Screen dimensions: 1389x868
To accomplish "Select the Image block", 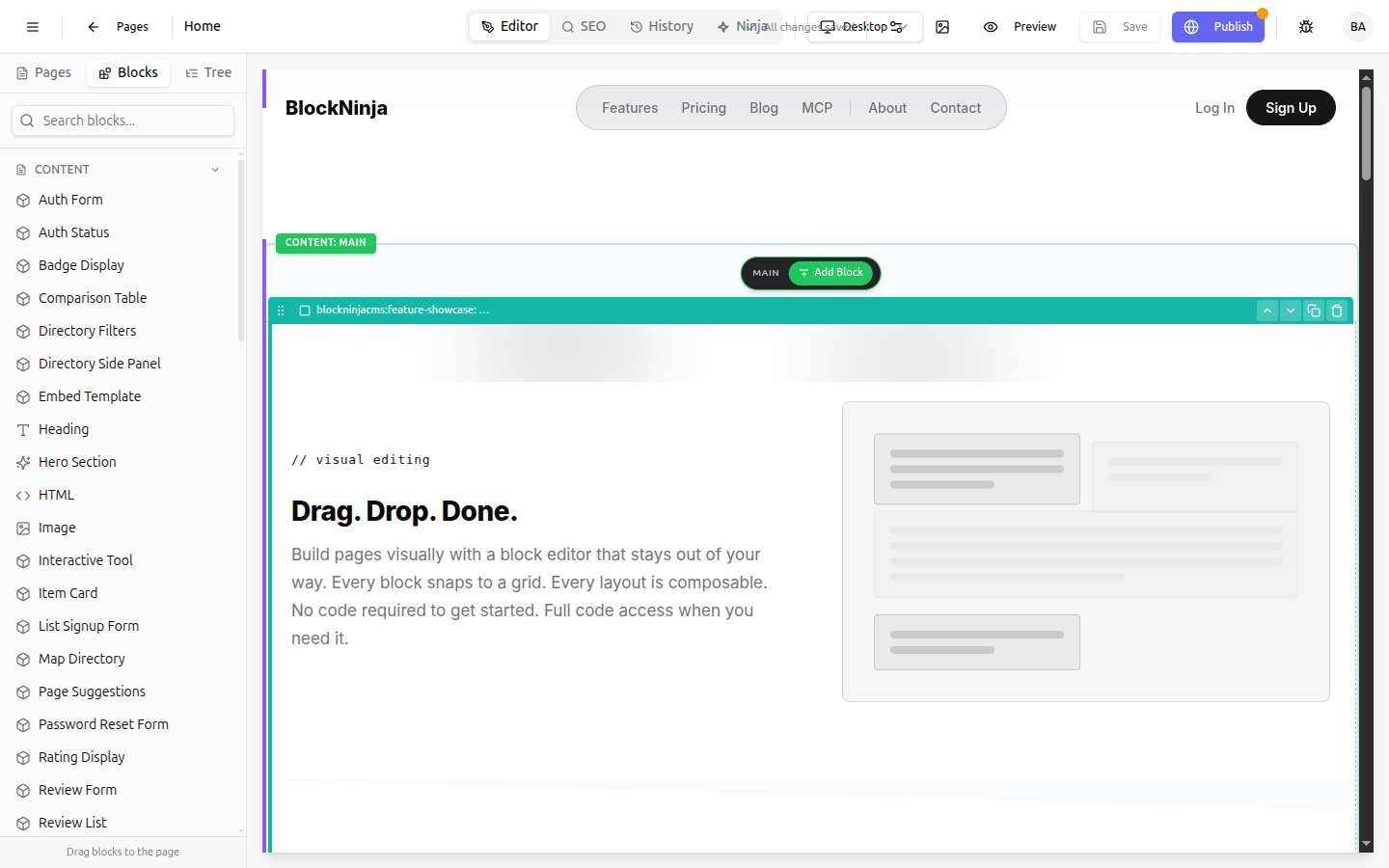I will 122,528.
